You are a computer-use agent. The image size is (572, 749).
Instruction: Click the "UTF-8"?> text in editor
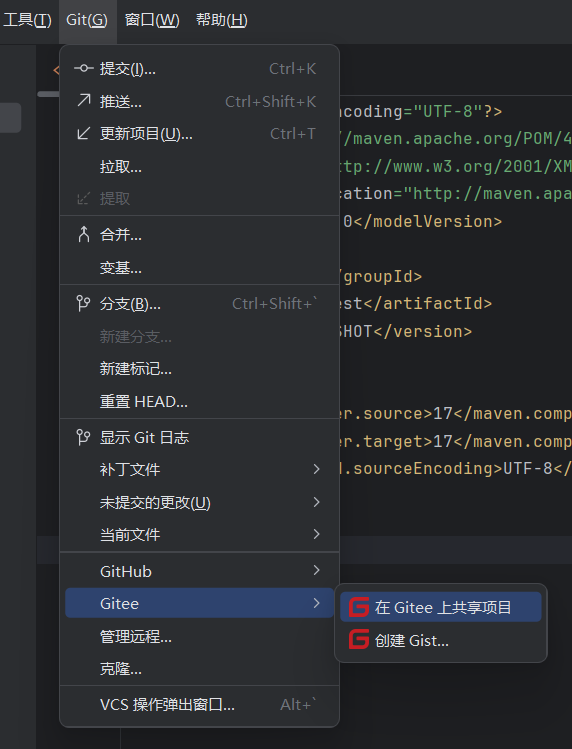(x=458, y=112)
